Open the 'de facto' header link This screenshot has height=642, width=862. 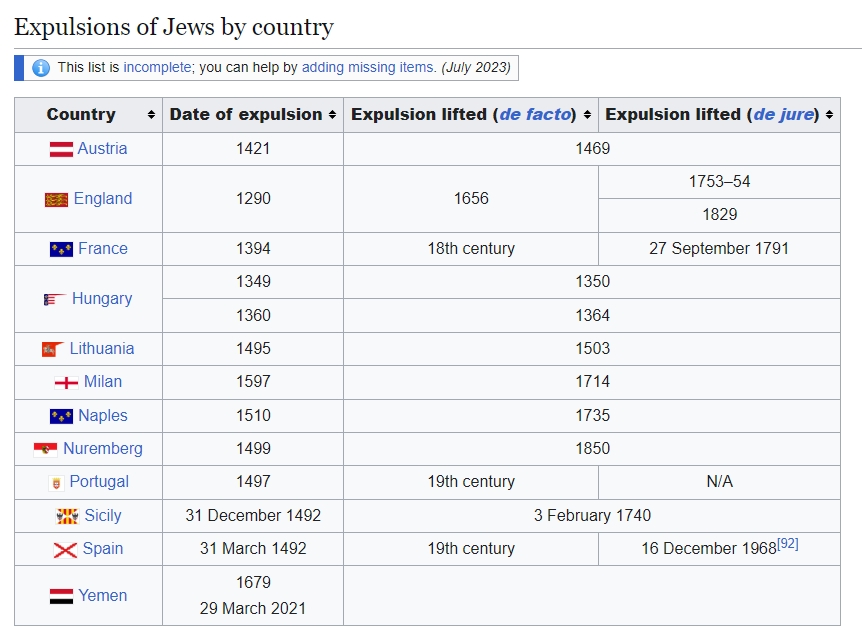coord(535,114)
